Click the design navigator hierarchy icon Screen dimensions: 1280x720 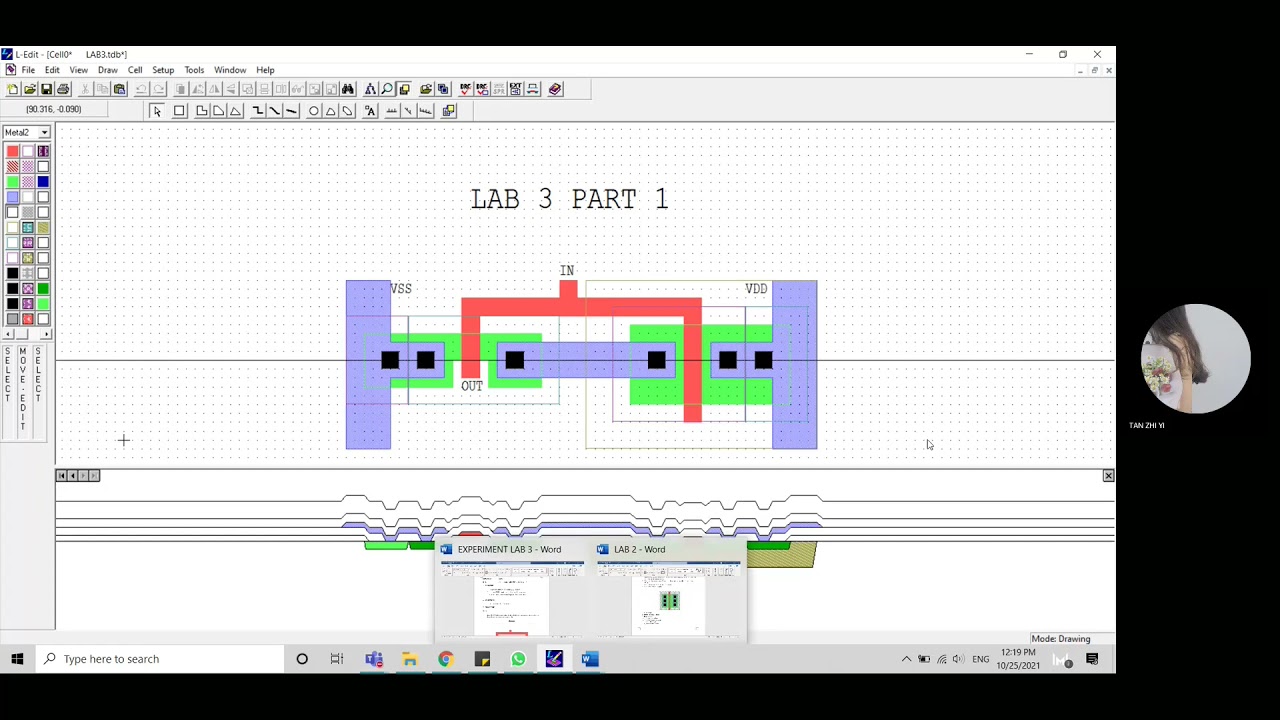pyautogui.click(x=371, y=89)
